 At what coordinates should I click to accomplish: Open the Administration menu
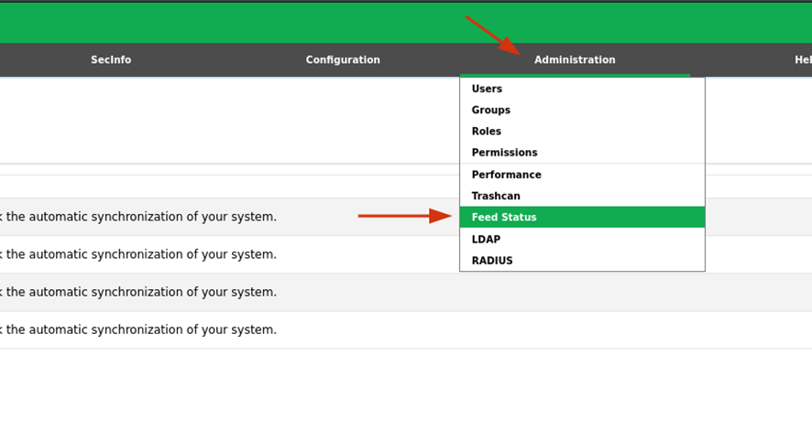point(575,60)
